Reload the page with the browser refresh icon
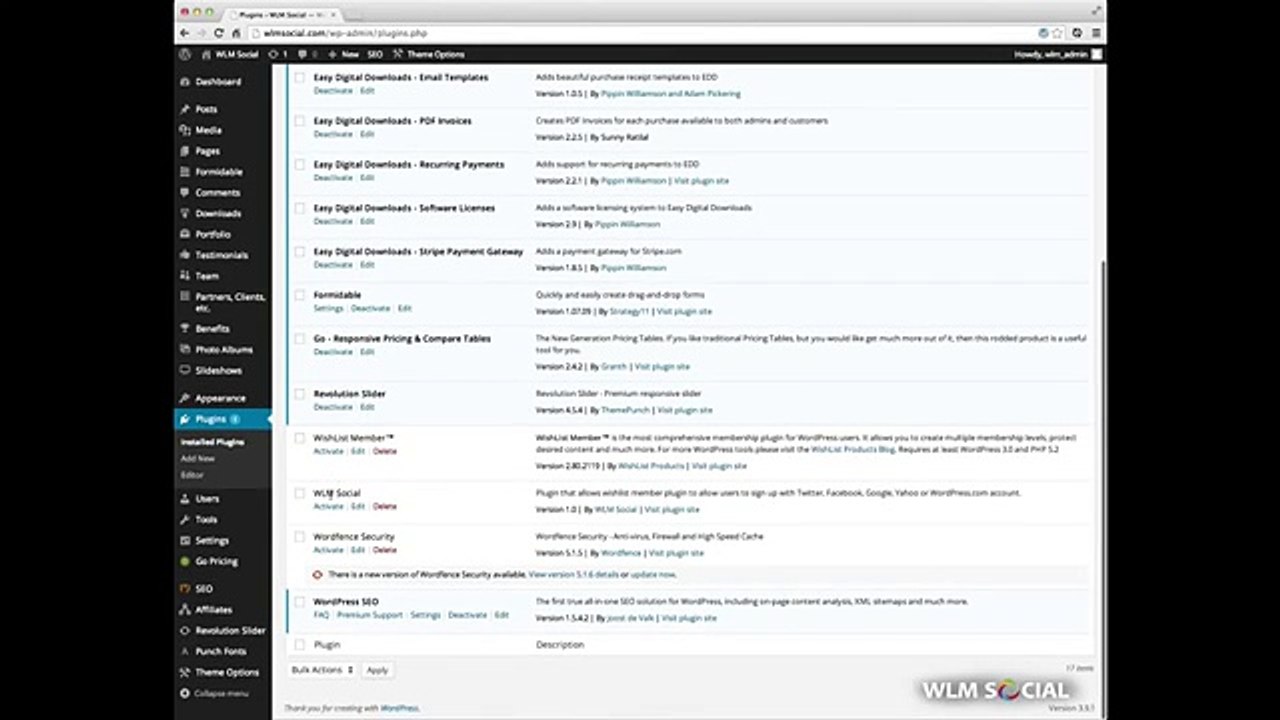Screen dimensions: 1280x720 click(219, 33)
